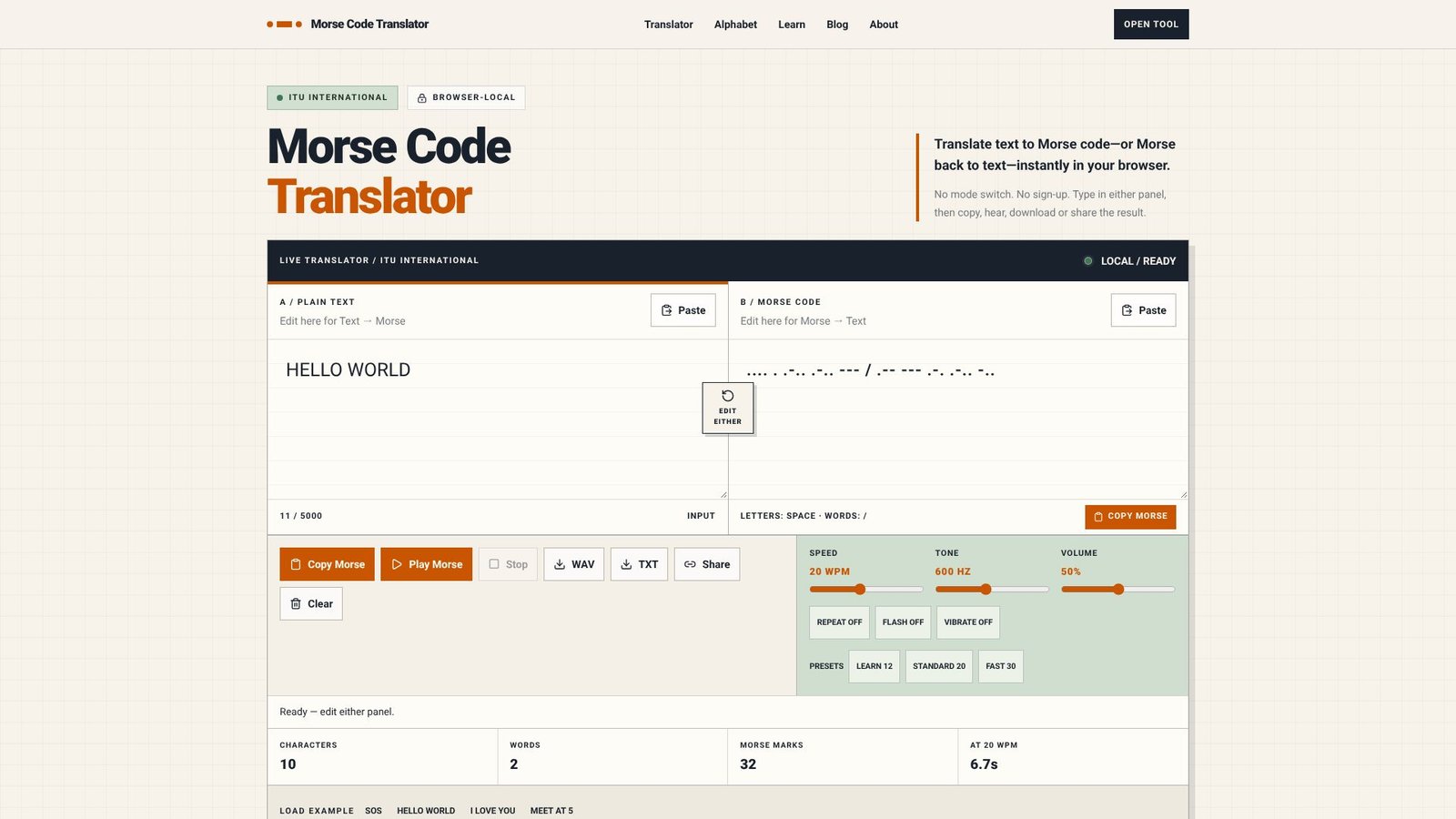Load the MEET AT 5 example
Screen dimensions: 1456x819
tap(551, 811)
